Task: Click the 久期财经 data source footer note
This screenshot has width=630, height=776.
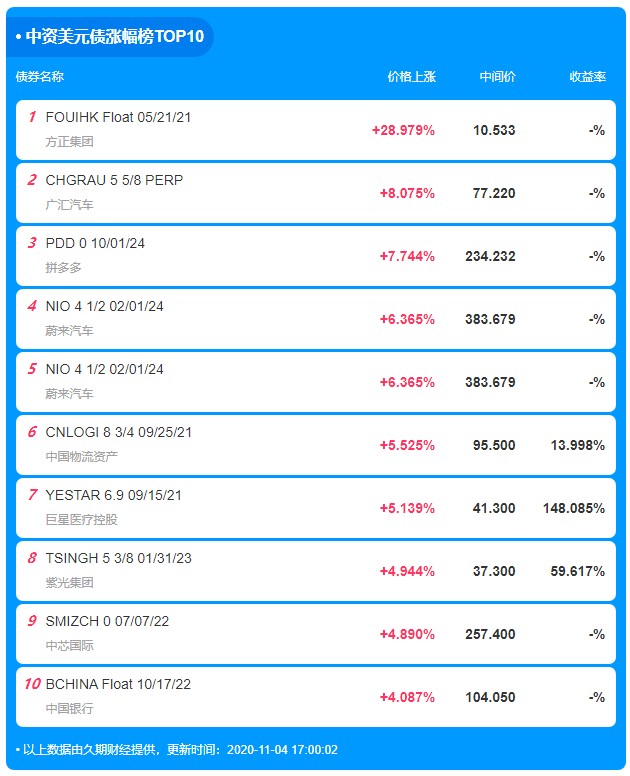Action: (x=177, y=749)
